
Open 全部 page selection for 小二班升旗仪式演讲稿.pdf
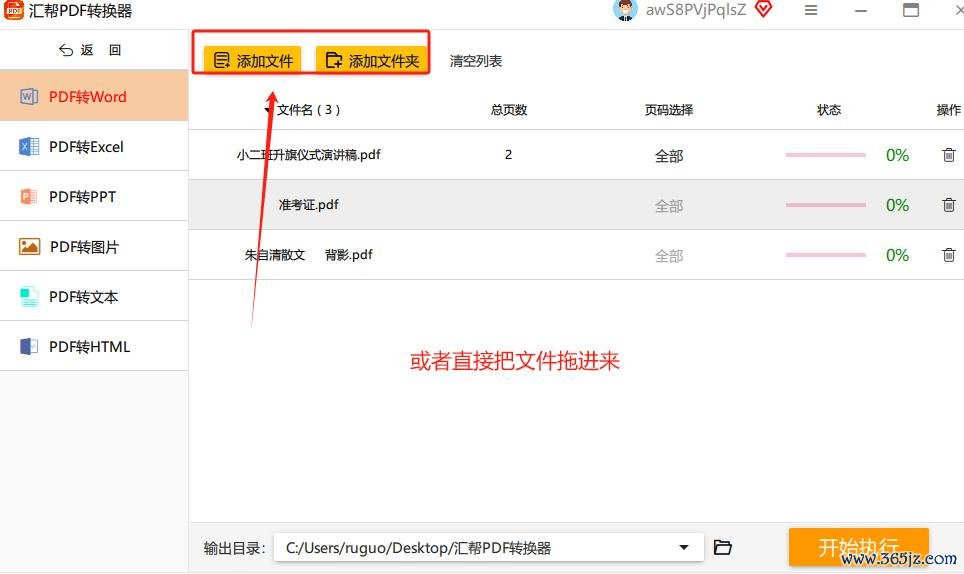669,156
